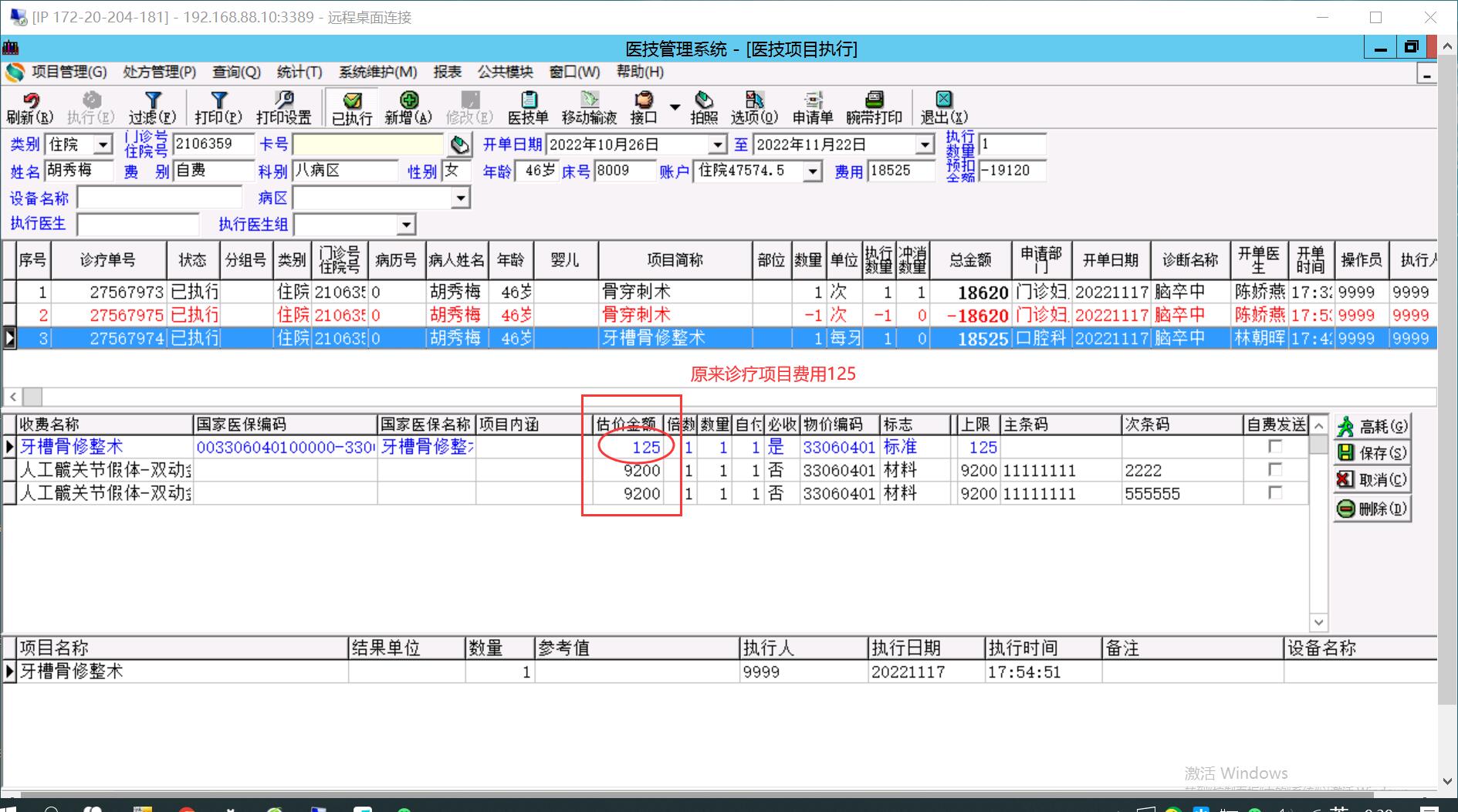Open the 医技单 form icon
Screen dimensions: 1458x812
(x=528, y=107)
